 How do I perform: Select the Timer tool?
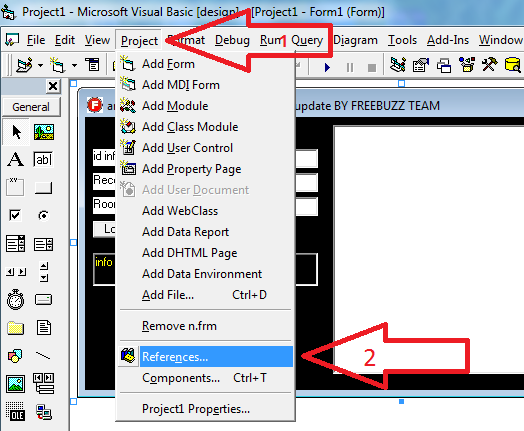click(x=16, y=300)
